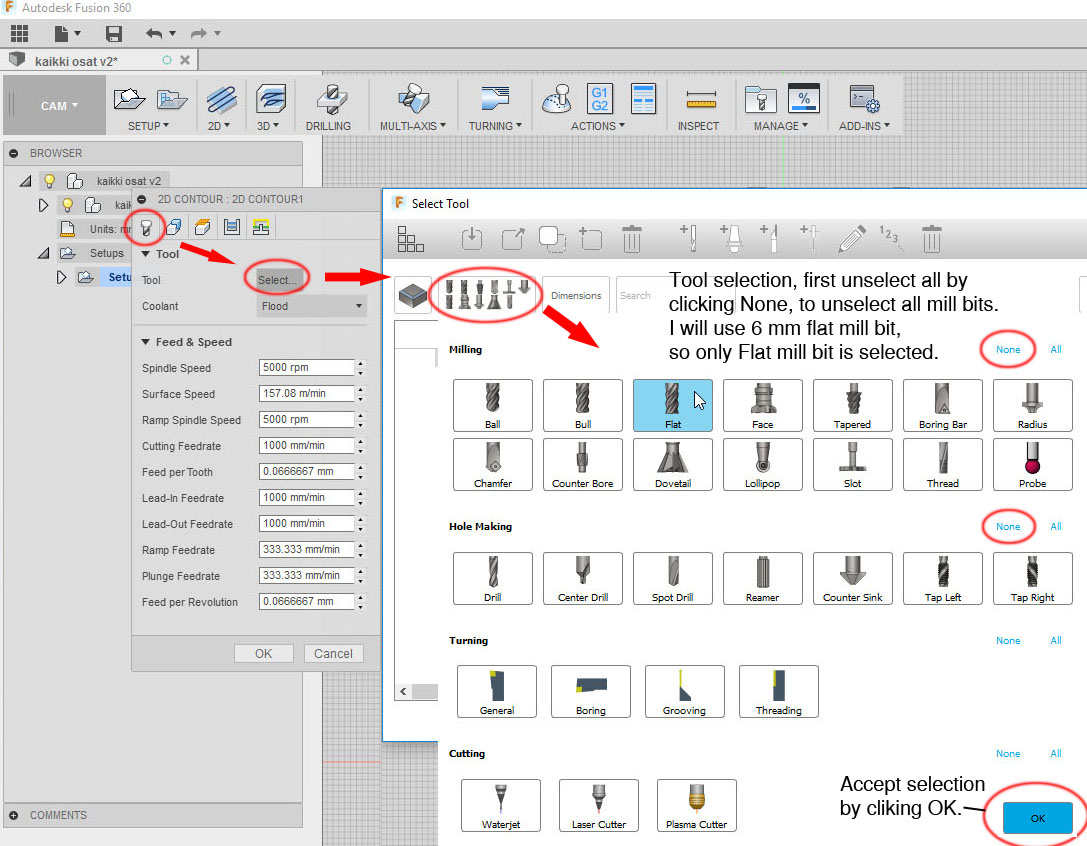Click All for Milling tool types

(x=1056, y=349)
